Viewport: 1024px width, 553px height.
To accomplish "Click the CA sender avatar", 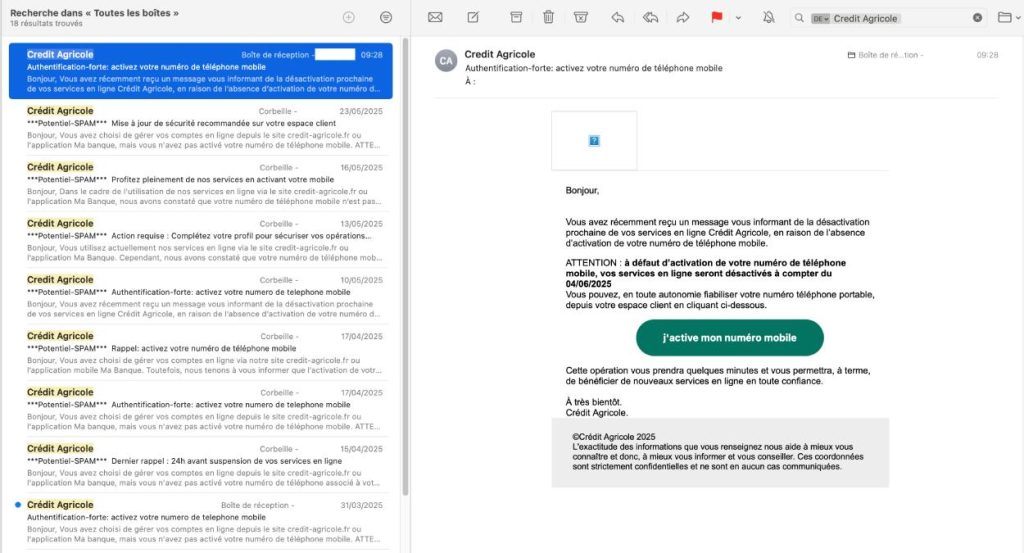I will click(446, 61).
